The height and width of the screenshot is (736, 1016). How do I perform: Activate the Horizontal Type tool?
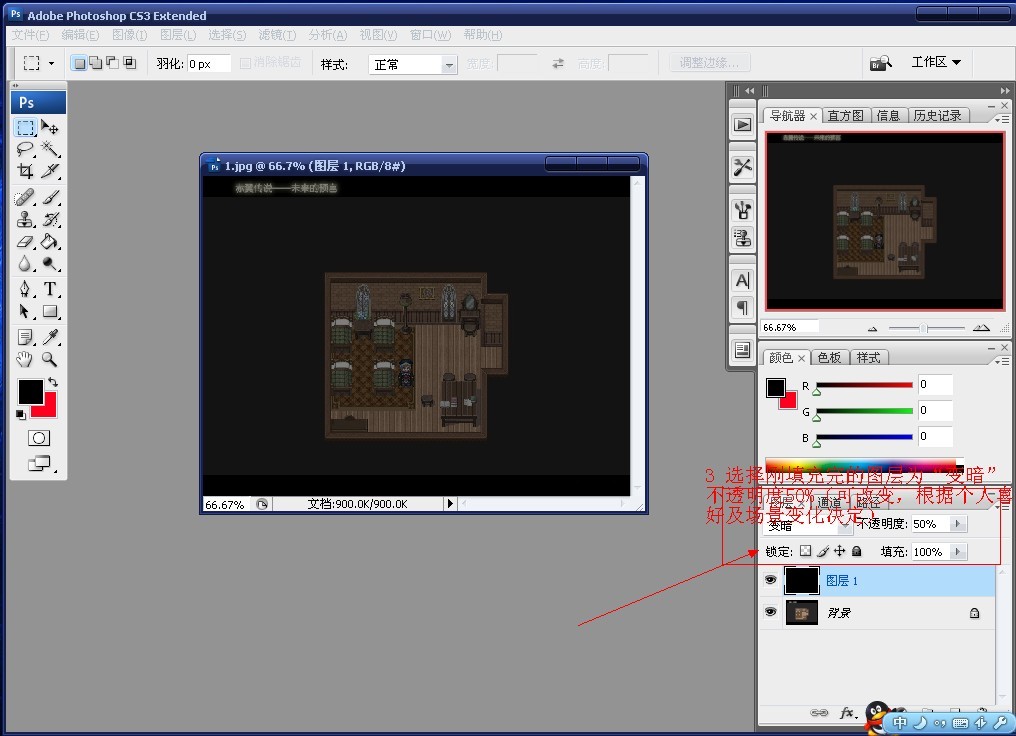[50, 289]
